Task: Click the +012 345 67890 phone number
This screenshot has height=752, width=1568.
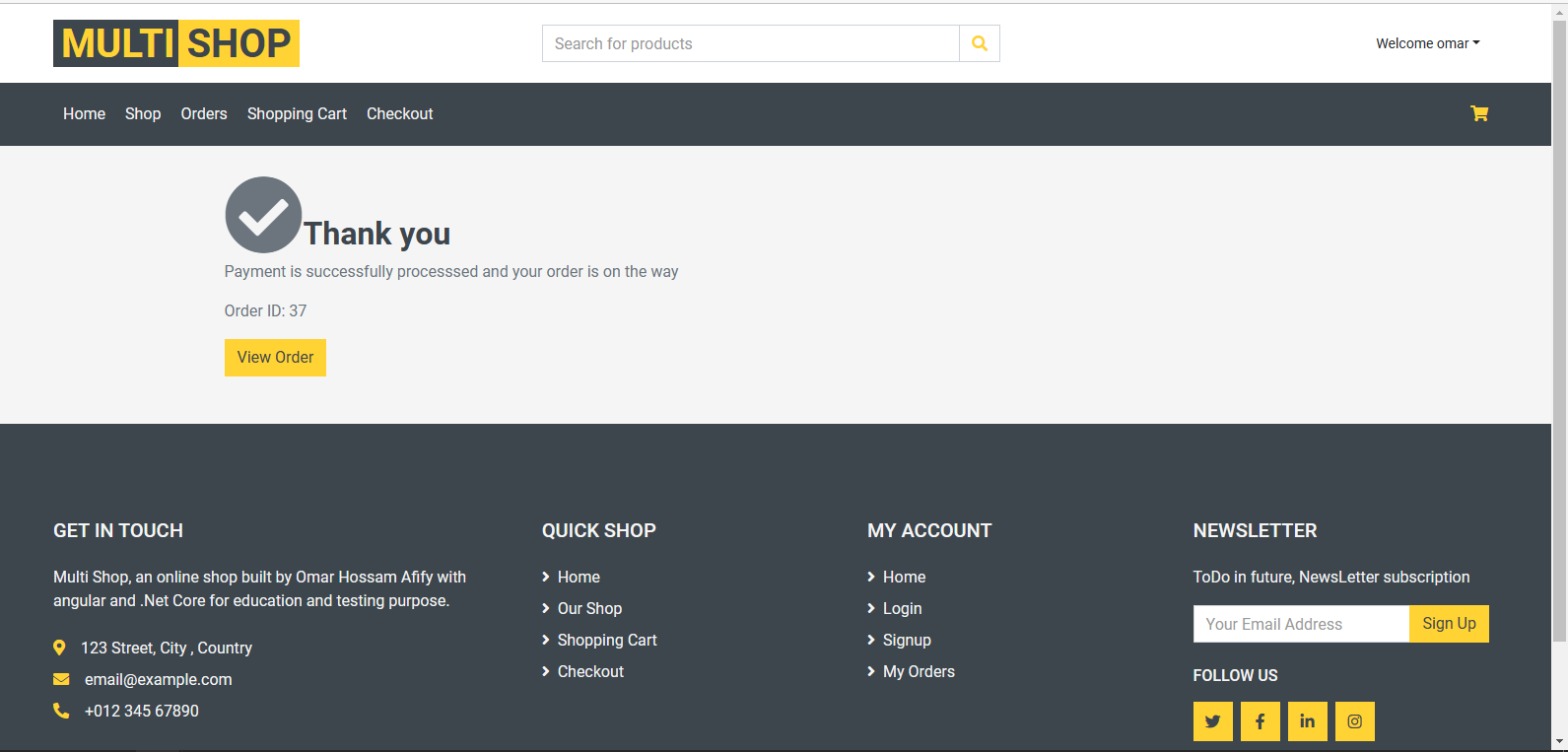Action: [x=142, y=711]
